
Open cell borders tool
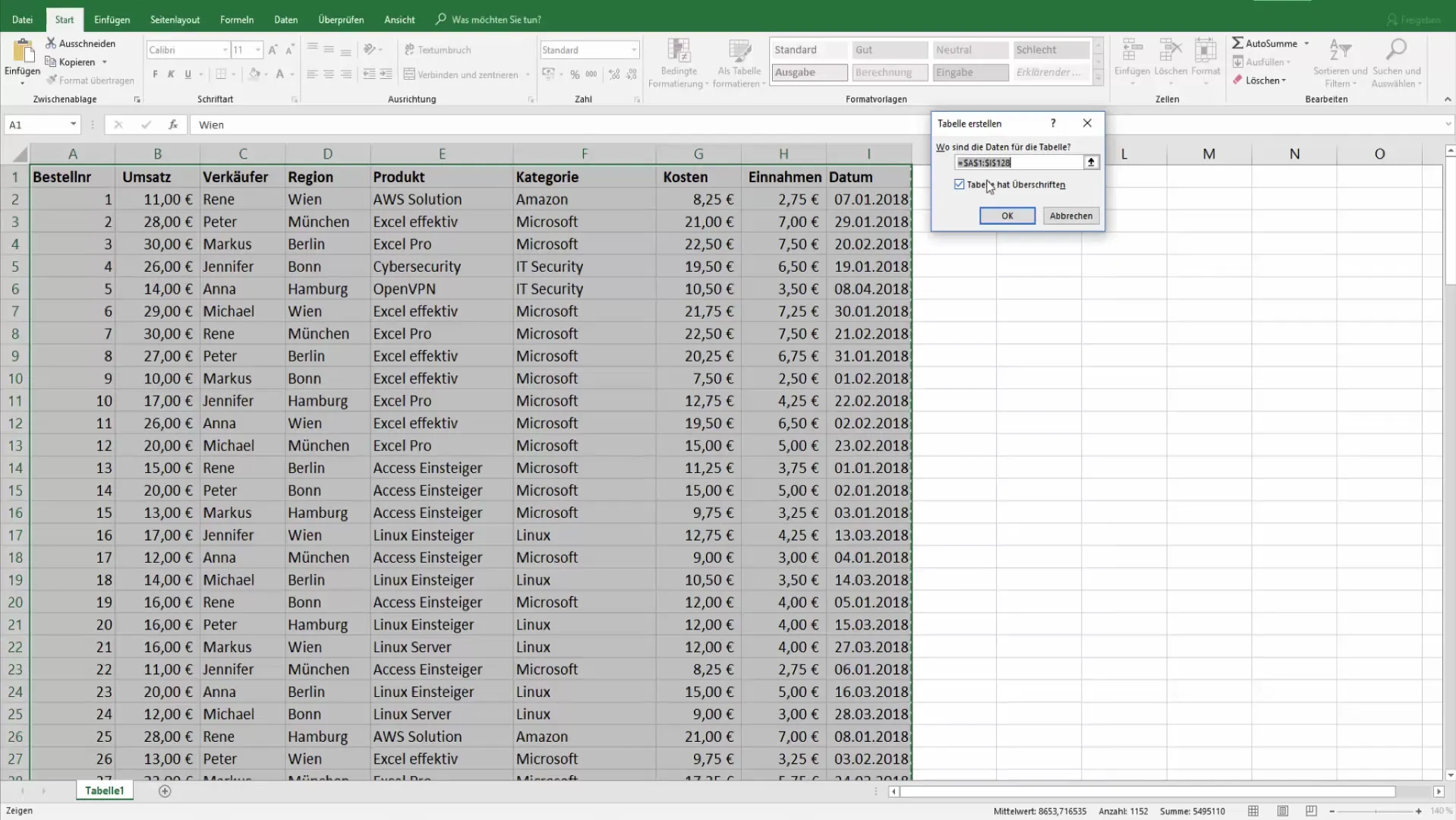coord(221,74)
